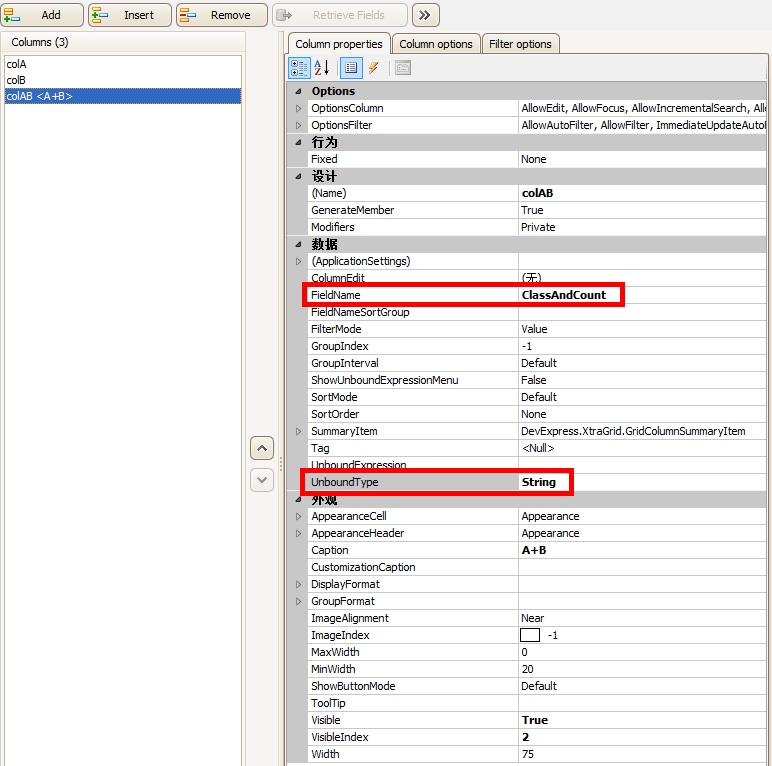Edit the (Name) value colAB
This screenshot has width=772, height=766.
click(x=537, y=193)
